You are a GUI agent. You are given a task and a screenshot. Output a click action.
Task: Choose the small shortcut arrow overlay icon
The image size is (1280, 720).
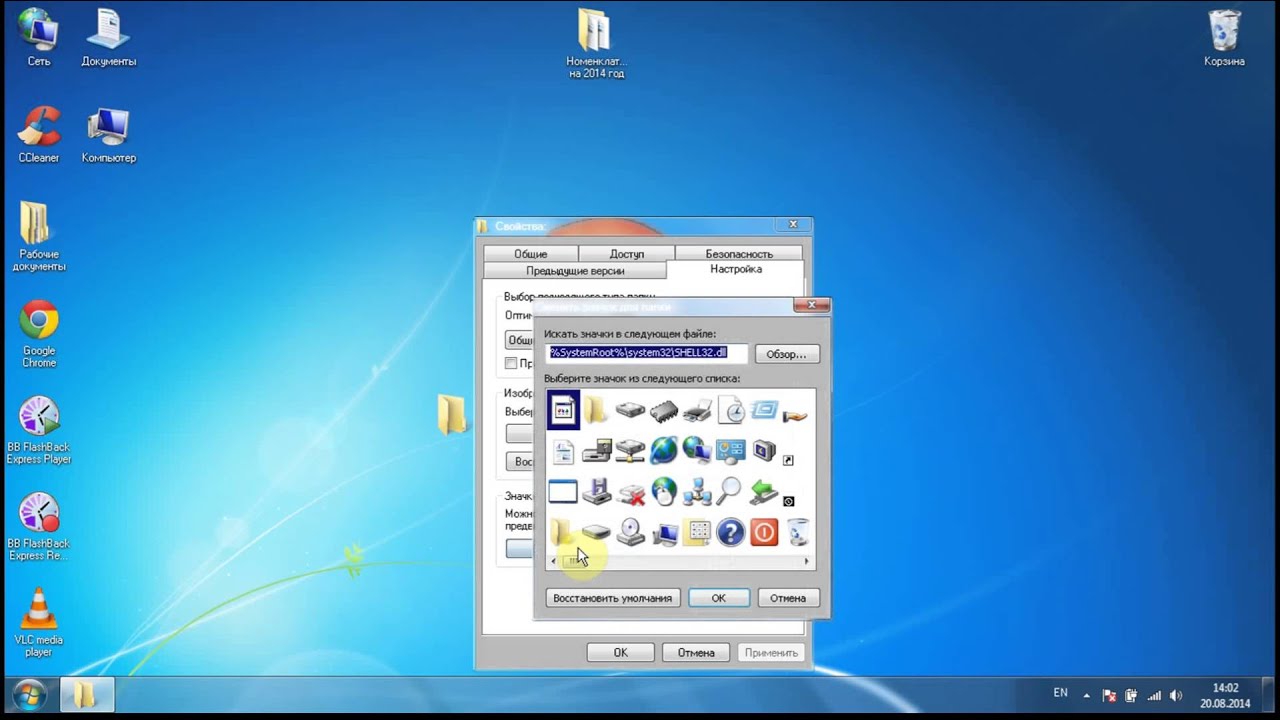coord(788,460)
